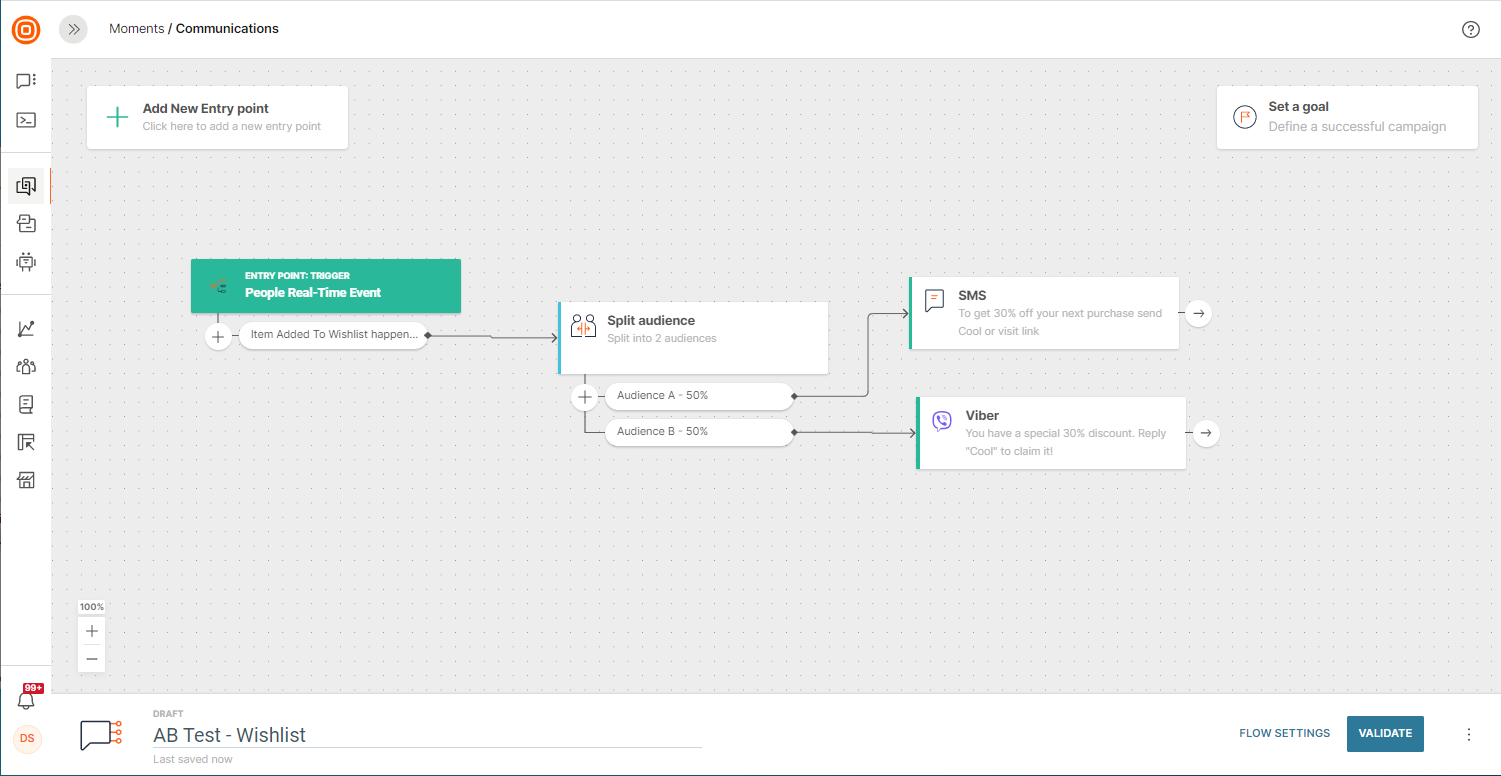Screen dimensions: 1501x776
Task: Zoom out the canvas with minus
Action: [92, 658]
